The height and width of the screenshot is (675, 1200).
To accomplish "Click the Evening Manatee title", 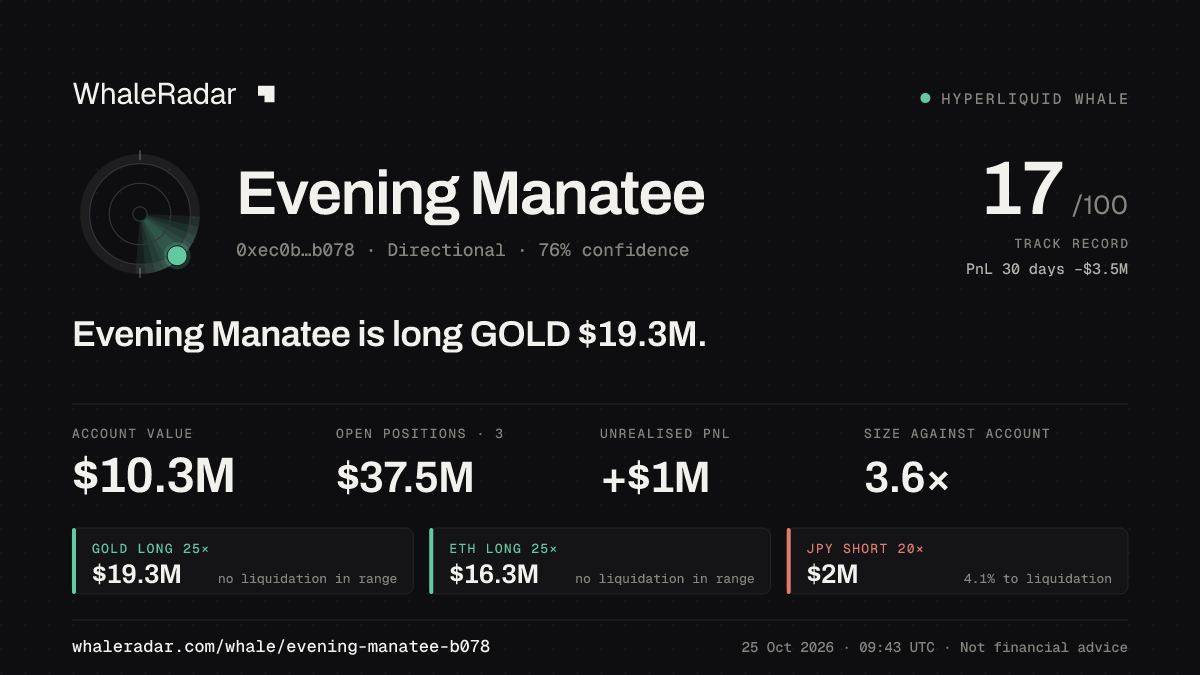I will click(471, 194).
